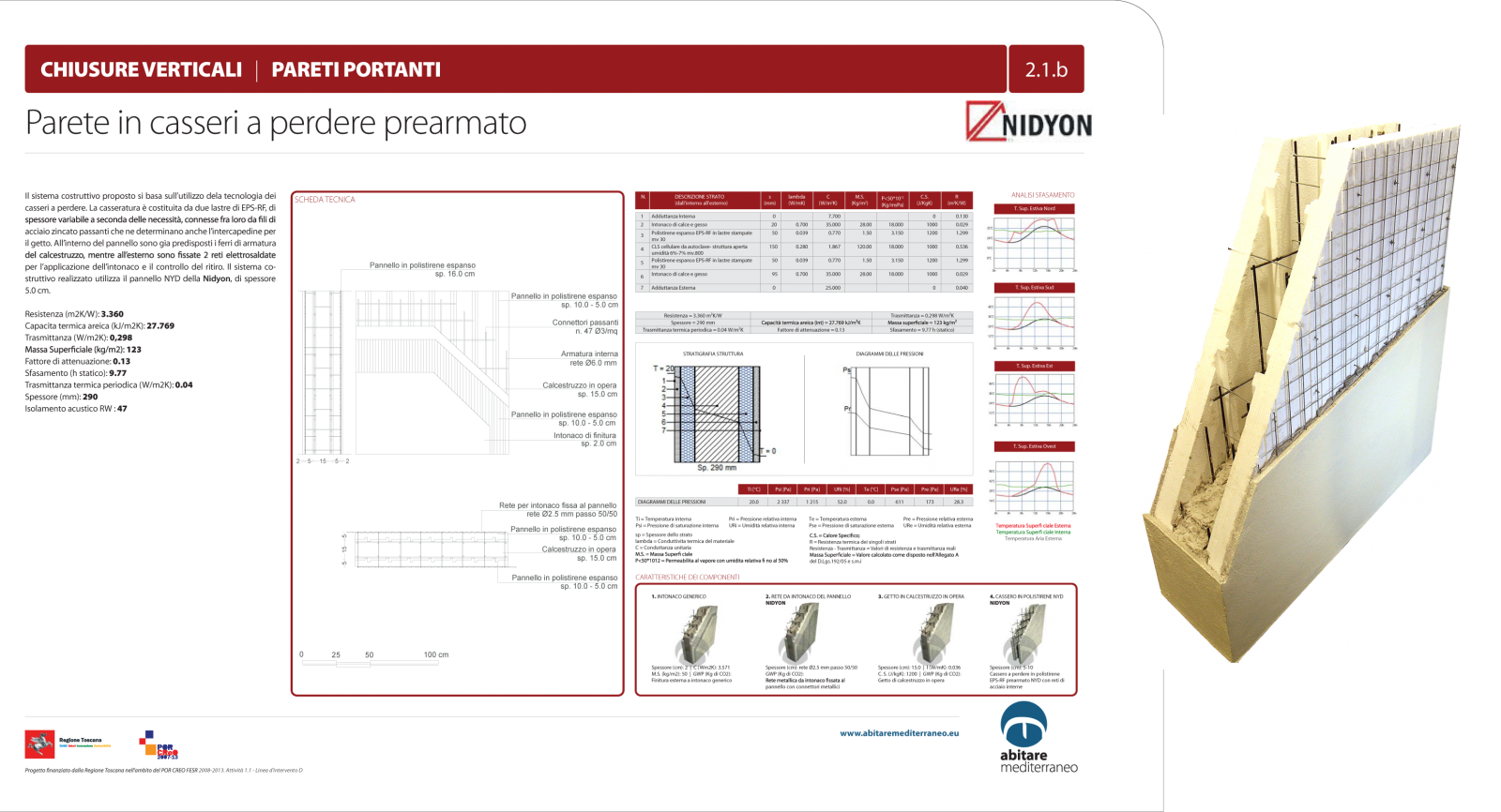Click the NIDYON company logo
The height and width of the screenshot is (812, 1501).
coord(1028,122)
